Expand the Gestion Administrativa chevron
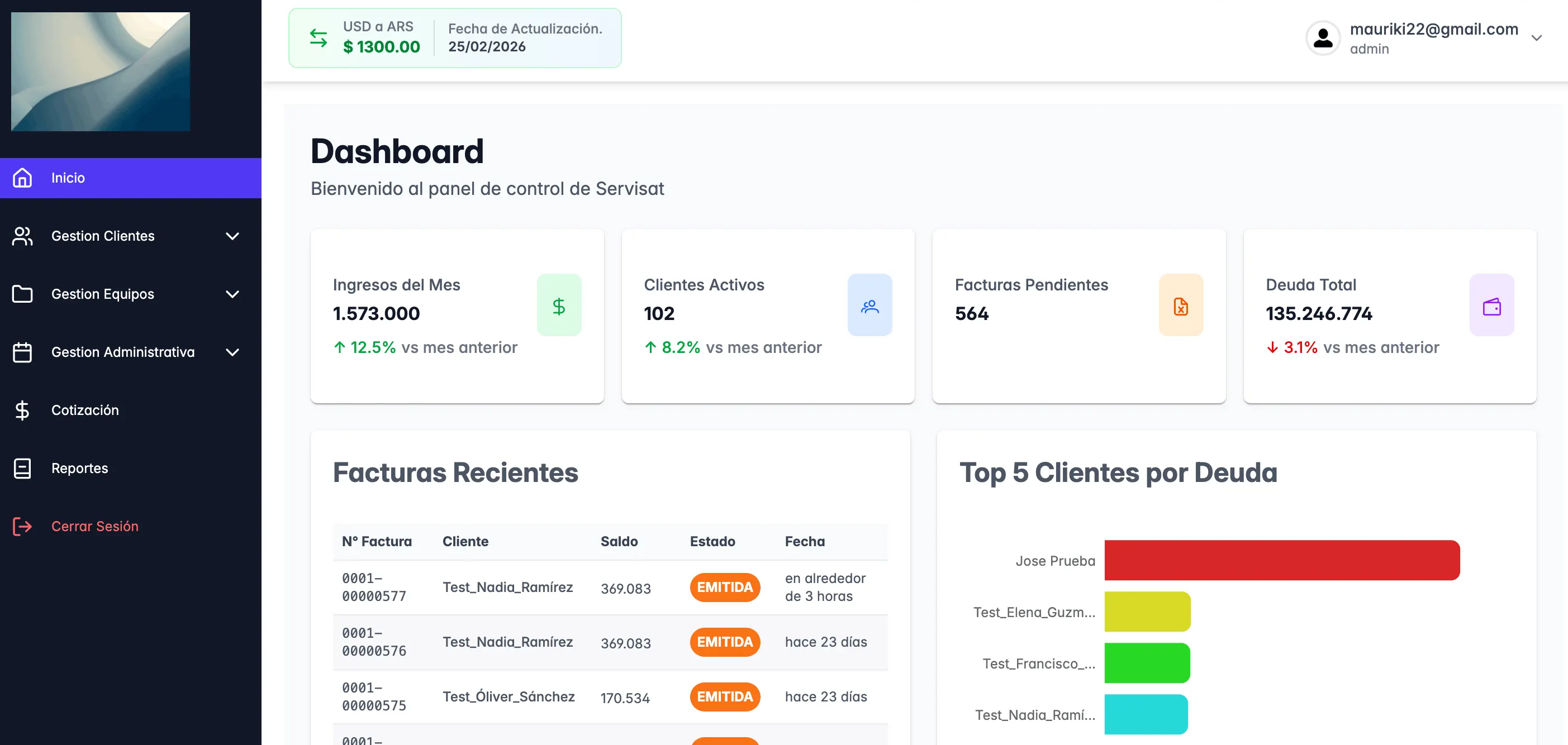The height and width of the screenshot is (745, 1568). (x=232, y=352)
